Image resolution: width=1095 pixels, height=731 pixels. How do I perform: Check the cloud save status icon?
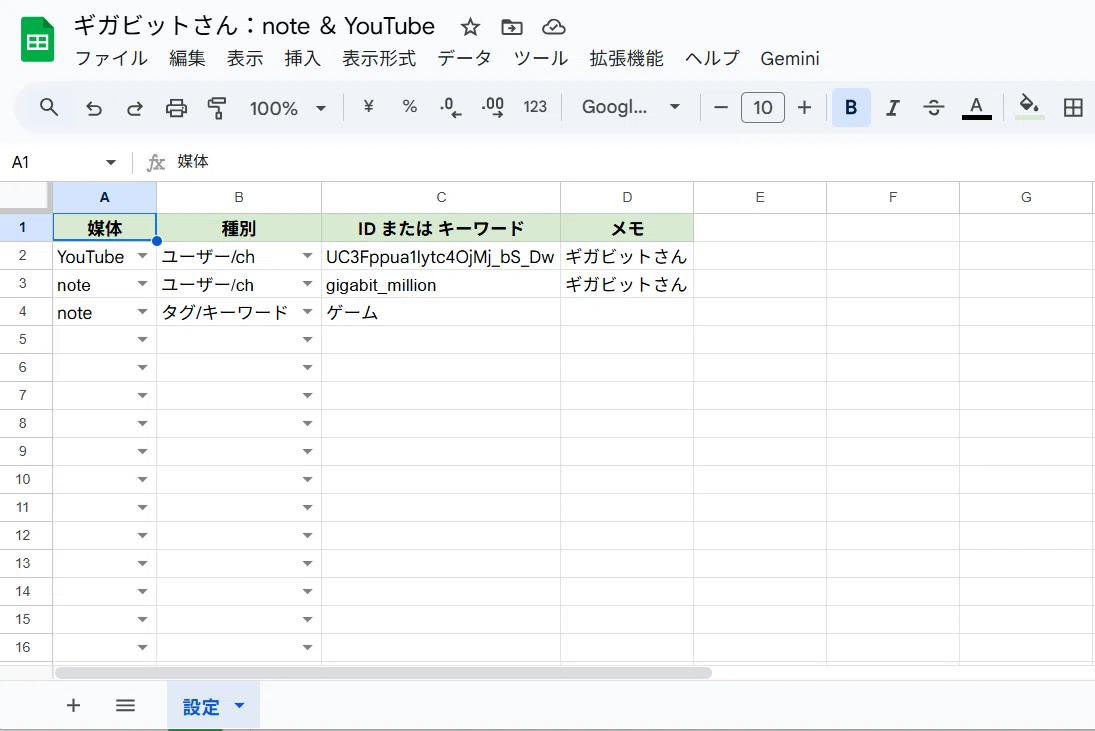pos(554,27)
